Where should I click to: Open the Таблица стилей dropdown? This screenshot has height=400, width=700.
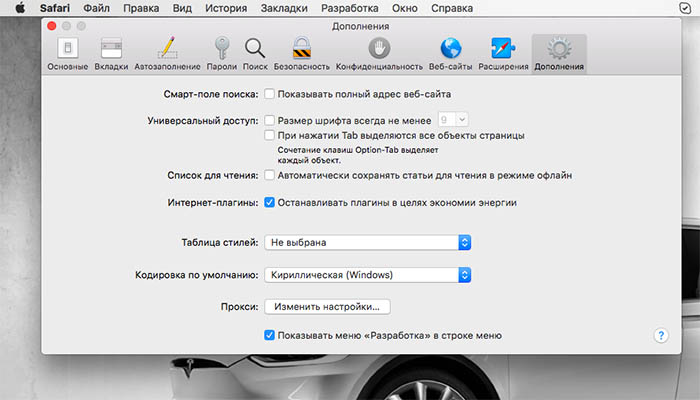tap(367, 242)
